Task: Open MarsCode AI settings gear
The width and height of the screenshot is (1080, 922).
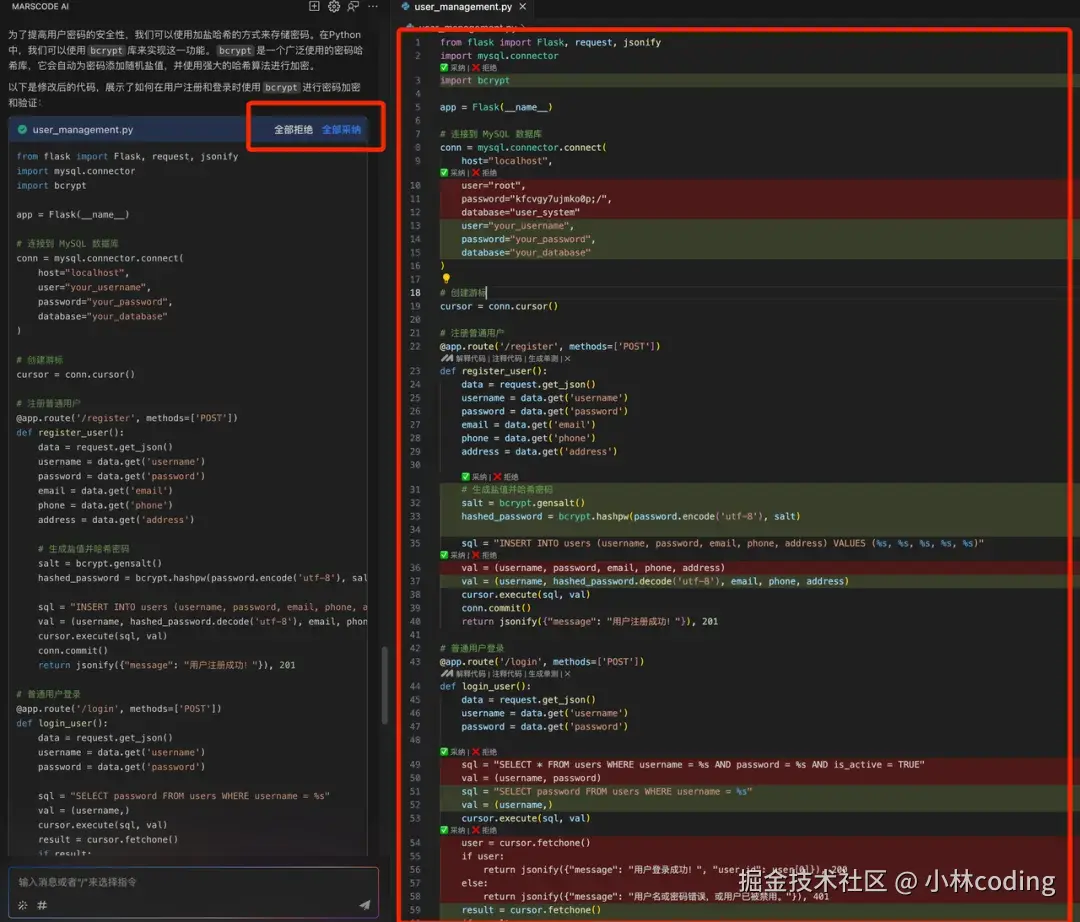Action: click(x=333, y=6)
